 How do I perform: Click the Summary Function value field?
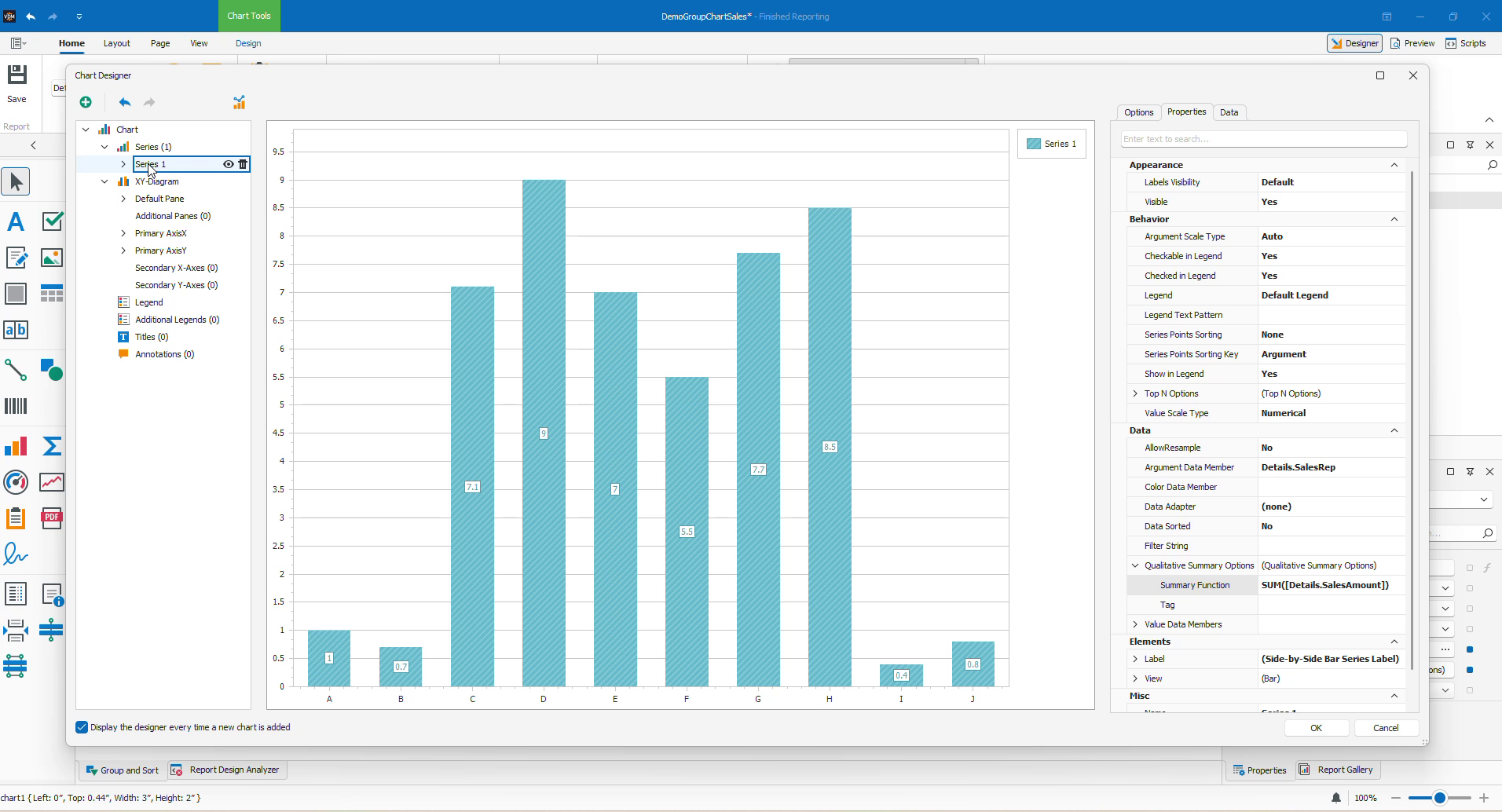point(1332,585)
